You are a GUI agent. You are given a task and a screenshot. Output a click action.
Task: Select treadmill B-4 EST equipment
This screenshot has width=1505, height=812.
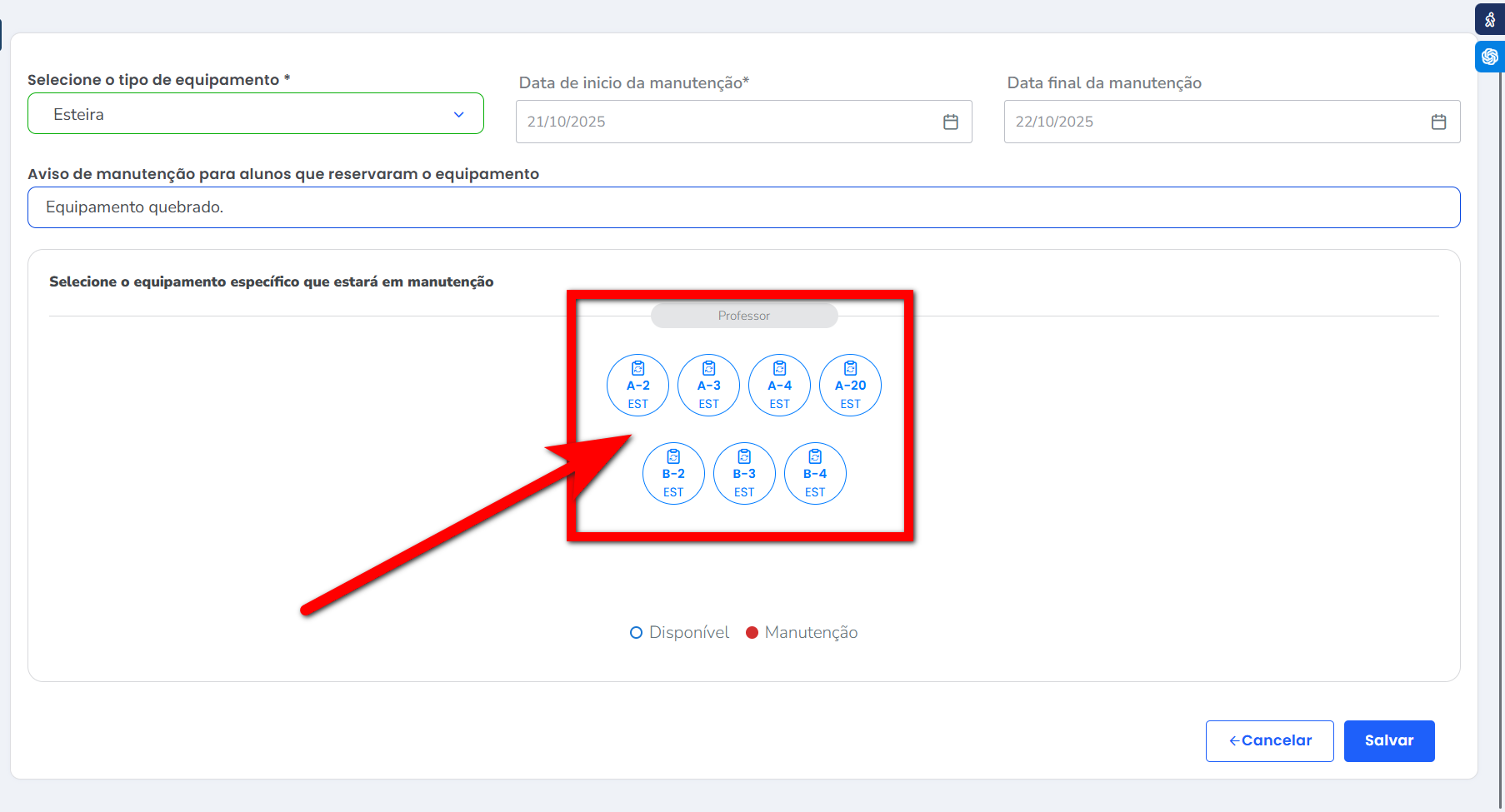(815, 474)
